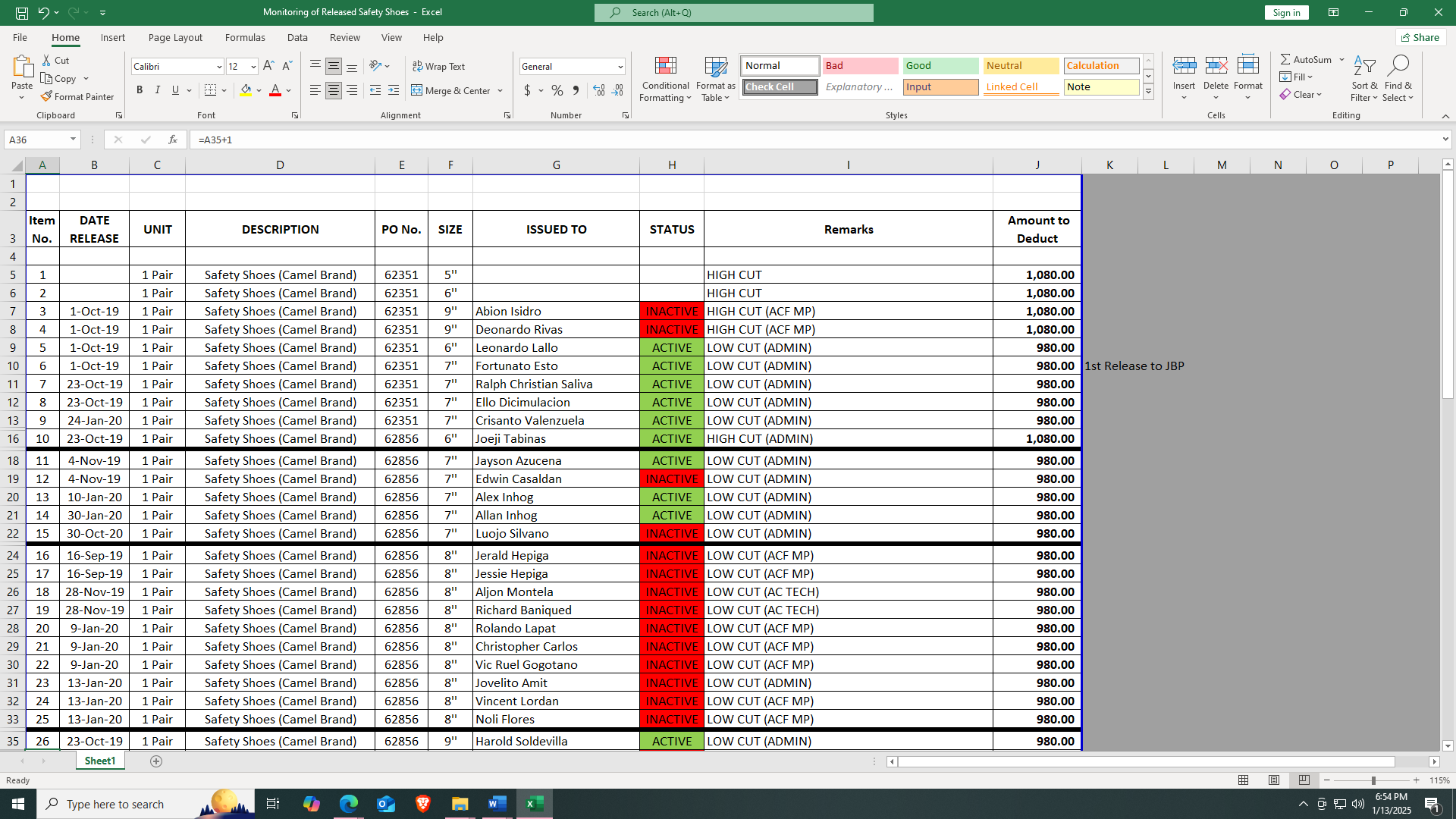
Task: Toggle Bold formatting
Action: [140, 90]
